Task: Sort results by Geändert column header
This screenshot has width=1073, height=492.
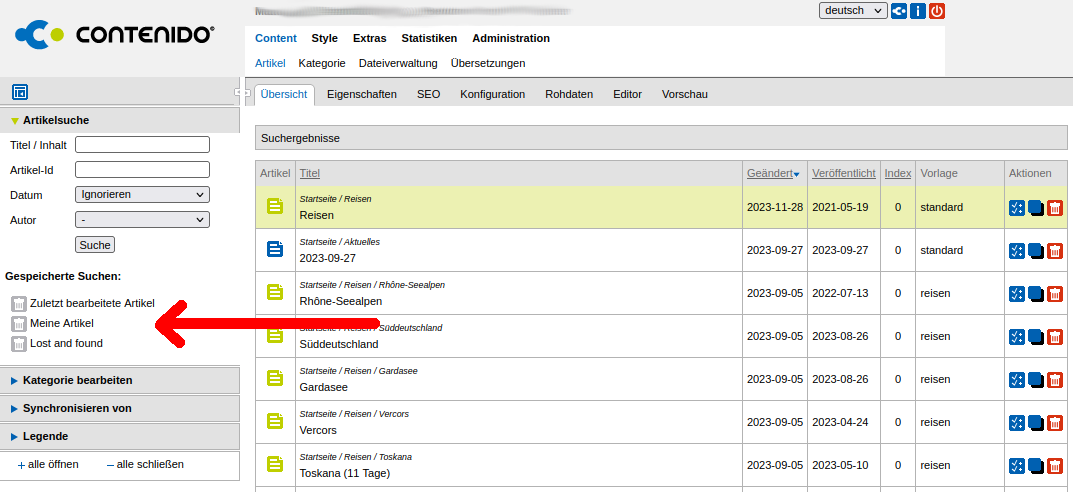Action: (770, 173)
